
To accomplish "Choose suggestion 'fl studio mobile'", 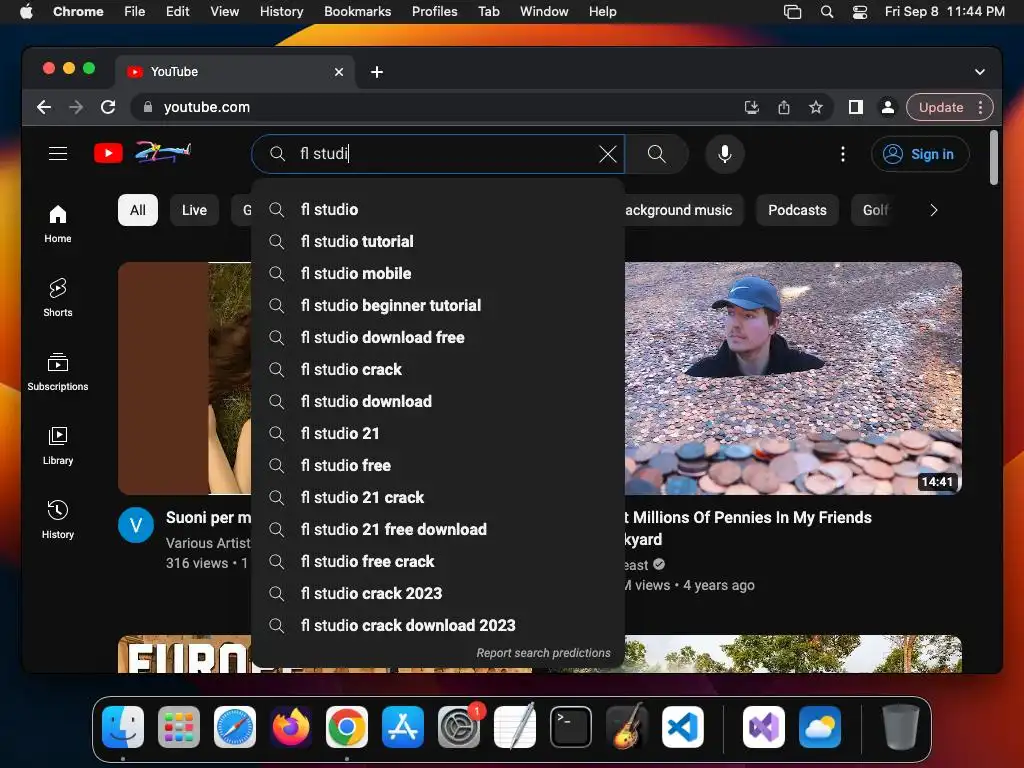I will tap(438, 274).
